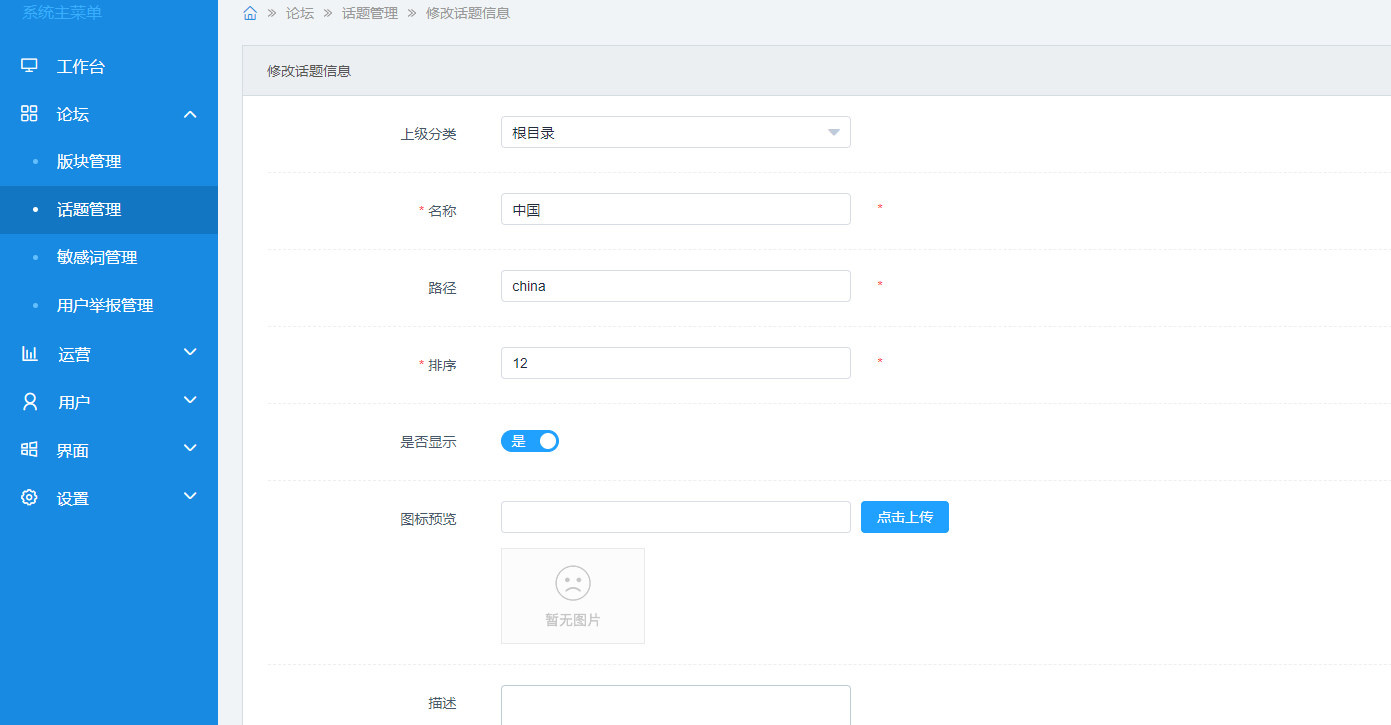Viewport: 1391px width, 725px height.
Task: Click the 工作台 monitor icon
Action: [29, 66]
